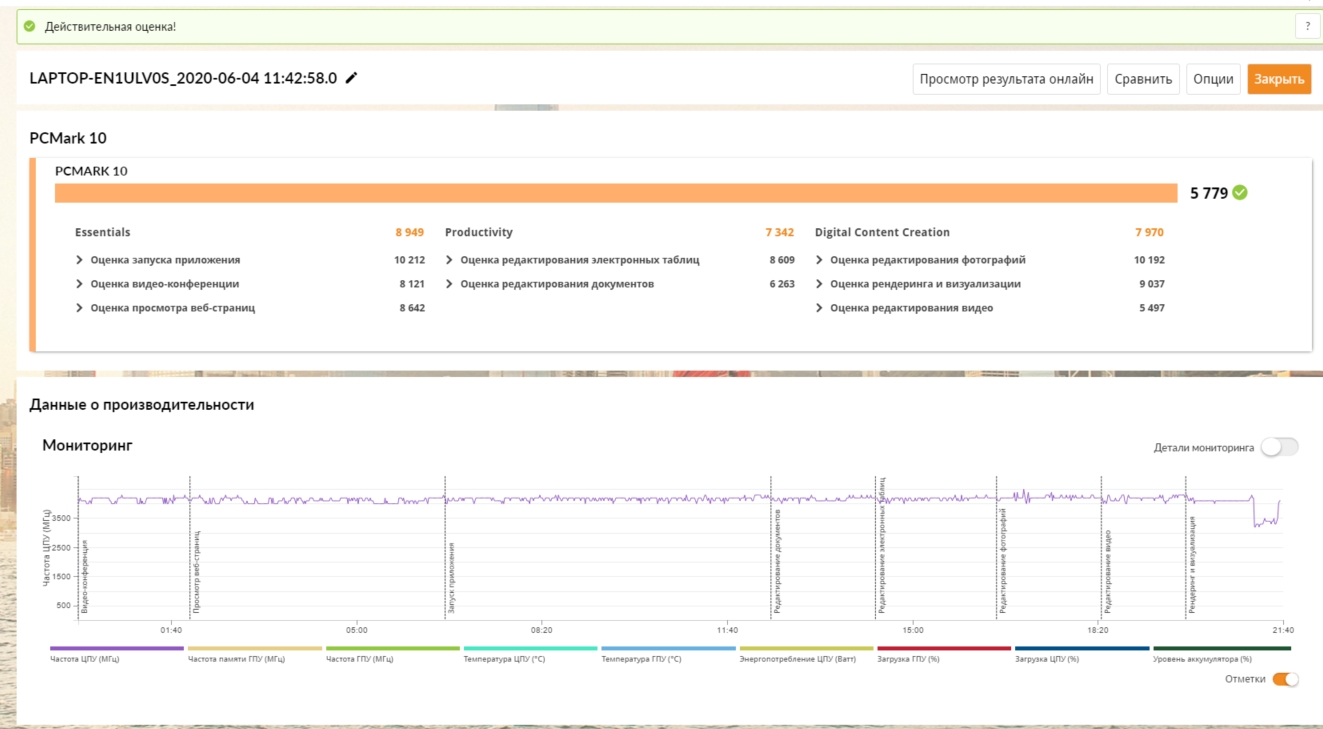Click the Просмотр результата онлайн button
The height and width of the screenshot is (729, 1323).
(1007, 79)
